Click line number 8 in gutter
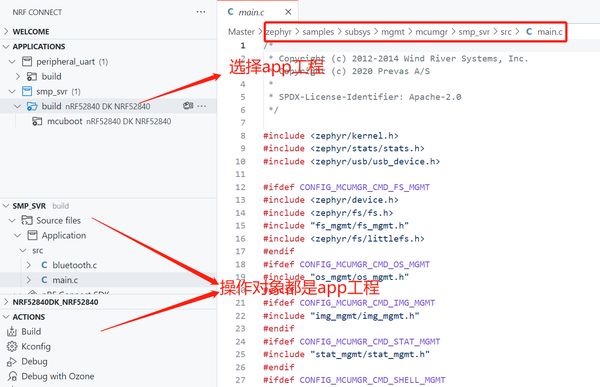The image size is (600, 387). click(x=243, y=136)
